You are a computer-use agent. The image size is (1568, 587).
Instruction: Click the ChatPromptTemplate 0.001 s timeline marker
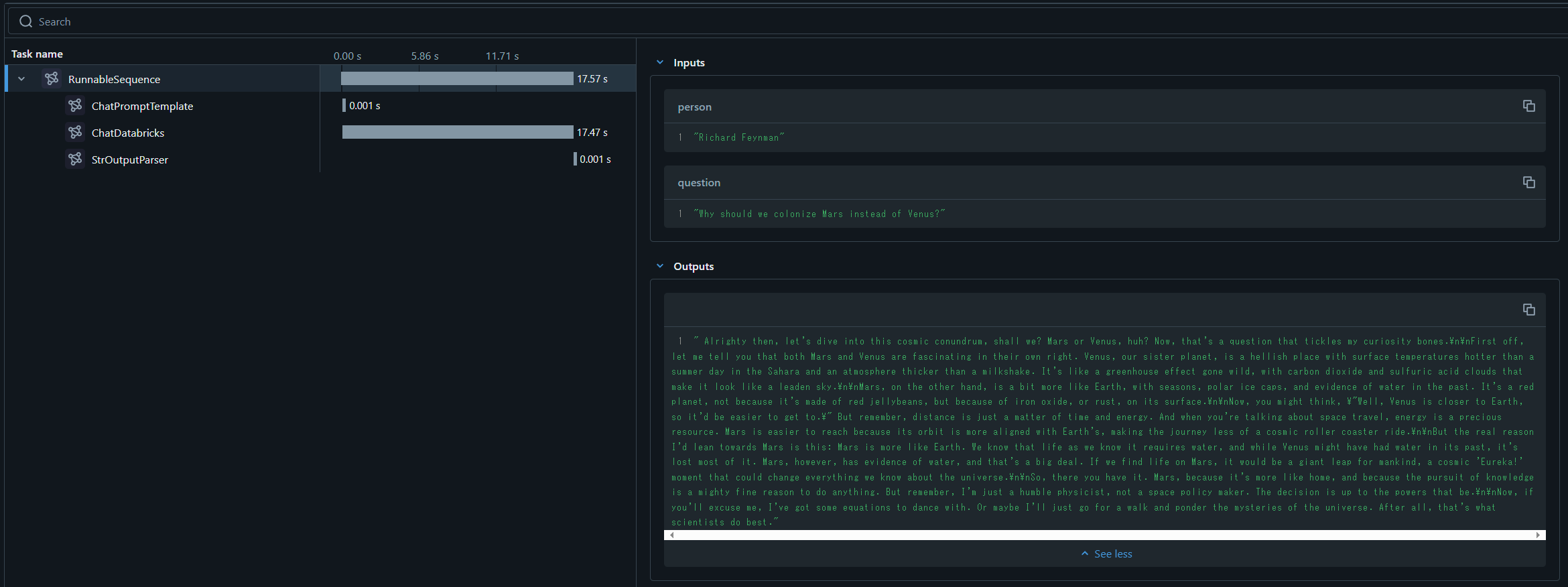pos(344,105)
